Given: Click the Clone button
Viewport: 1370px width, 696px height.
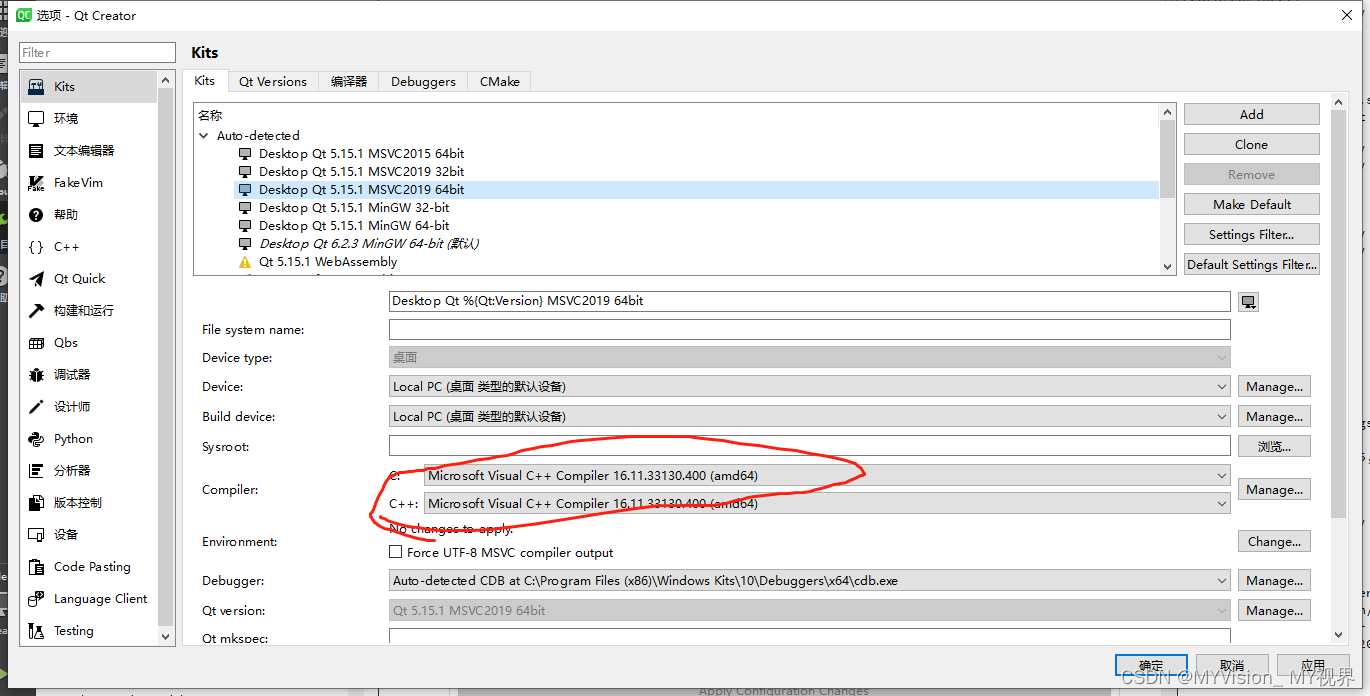Looking at the screenshot, I should 1252,144.
